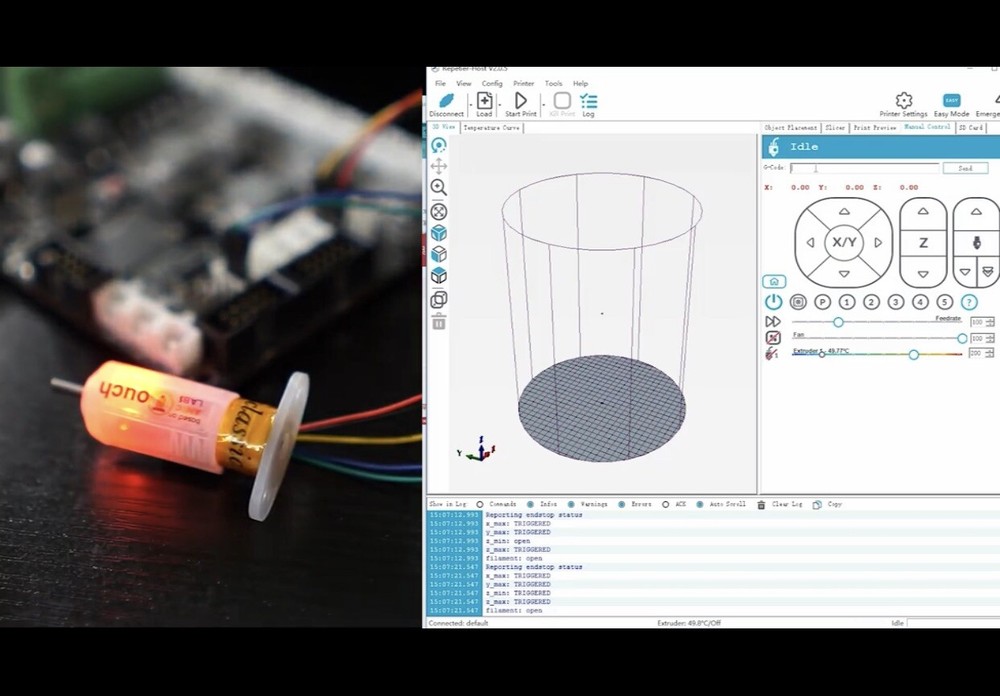The width and height of the screenshot is (1000, 696).
Task: Click the Disconnect printer icon
Action: pyautogui.click(x=446, y=101)
